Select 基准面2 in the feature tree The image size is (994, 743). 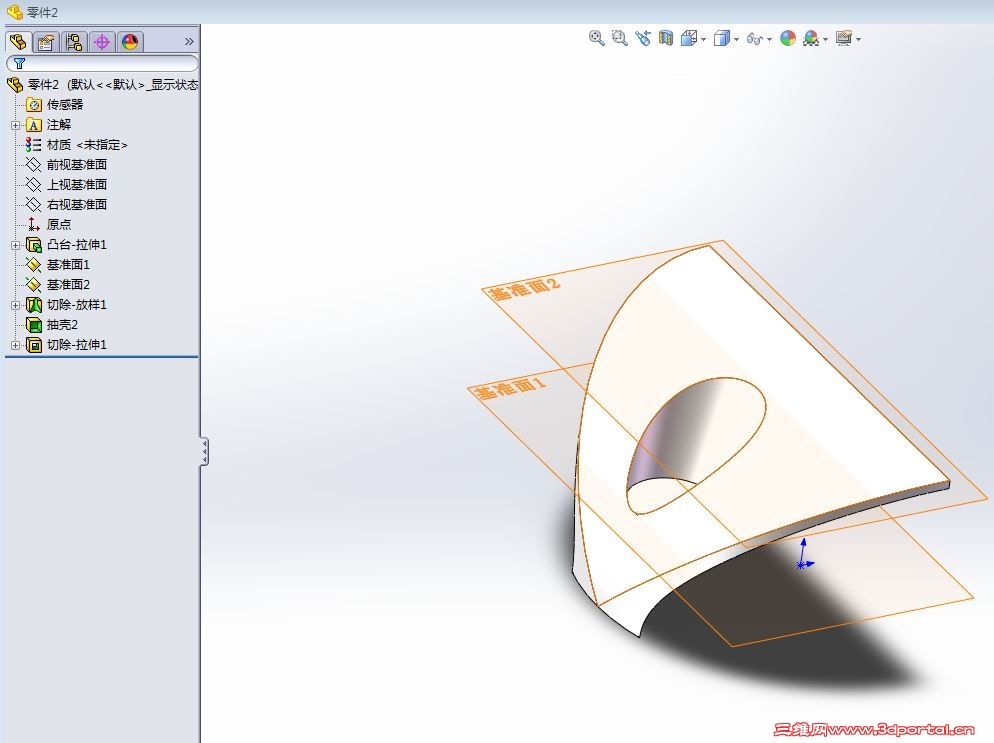58,285
